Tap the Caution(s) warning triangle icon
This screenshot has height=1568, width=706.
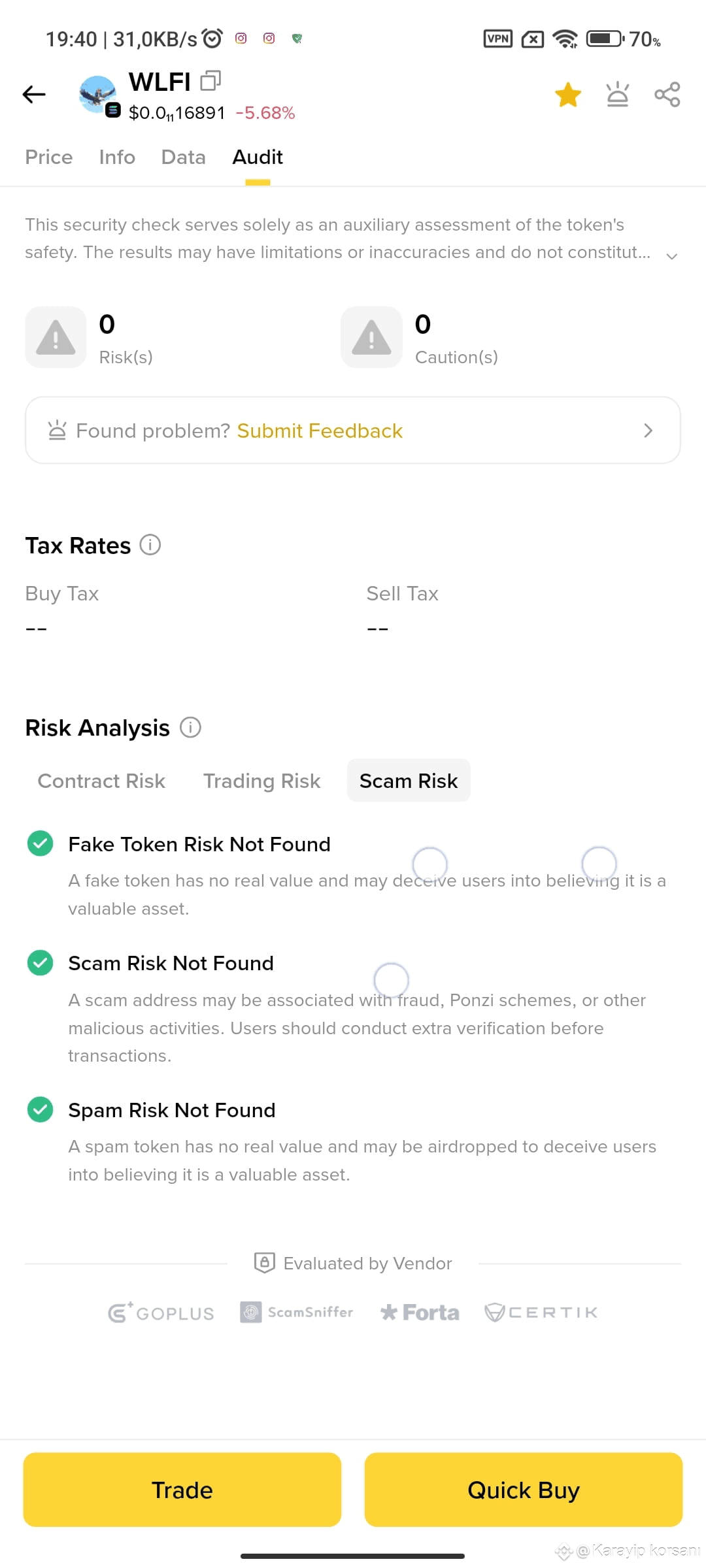click(x=371, y=337)
